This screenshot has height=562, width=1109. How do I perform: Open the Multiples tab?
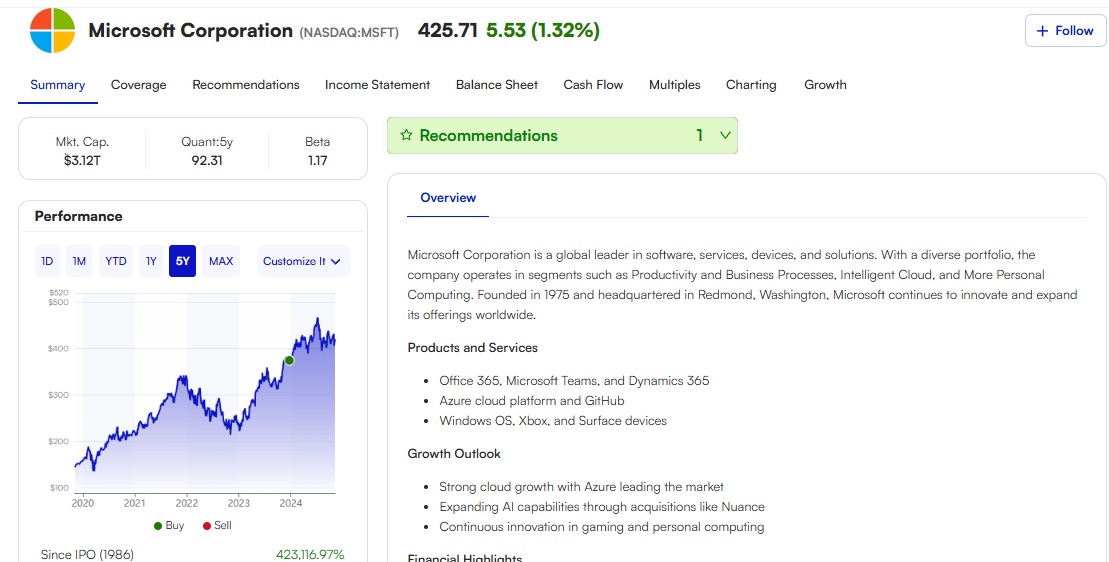674,85
